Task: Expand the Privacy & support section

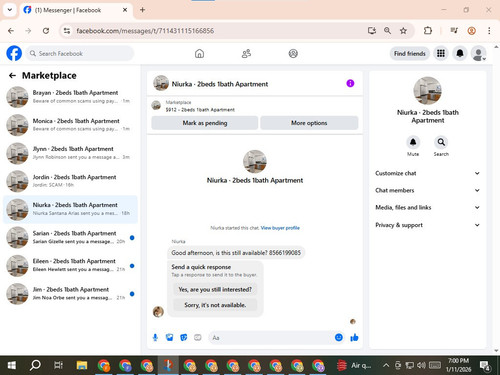Action: 428,225
